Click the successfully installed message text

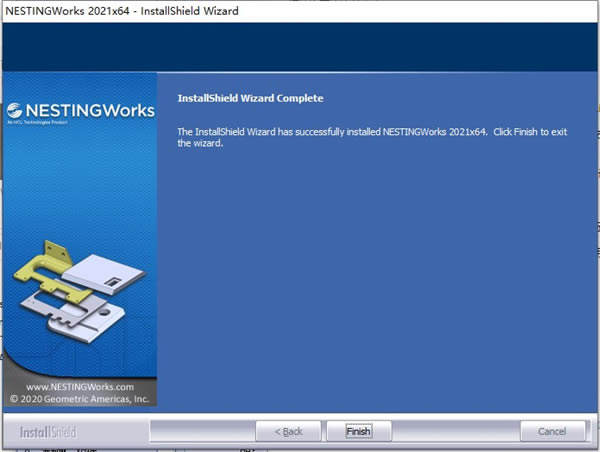point(372,137)
